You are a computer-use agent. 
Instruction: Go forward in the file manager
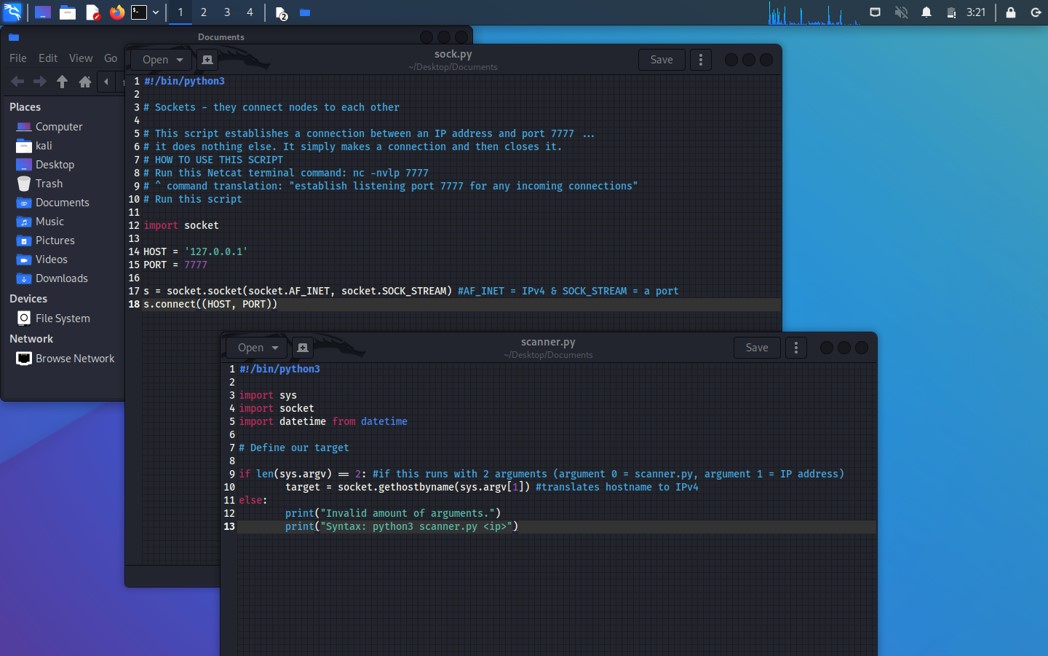pyautogui.click(x=40, y=82)
